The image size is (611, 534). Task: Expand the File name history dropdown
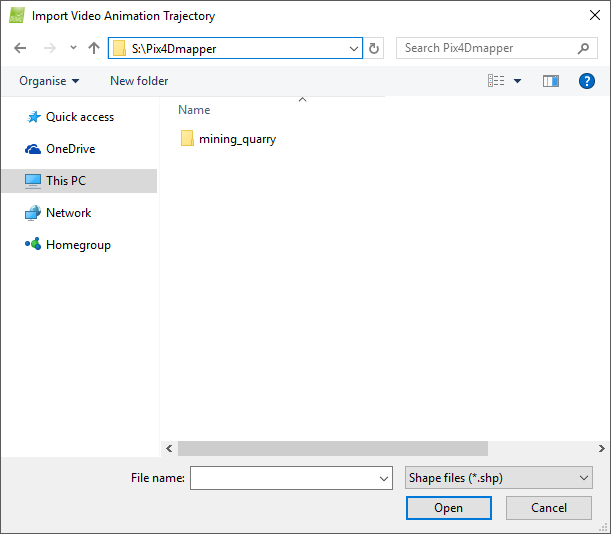(385, 479)
